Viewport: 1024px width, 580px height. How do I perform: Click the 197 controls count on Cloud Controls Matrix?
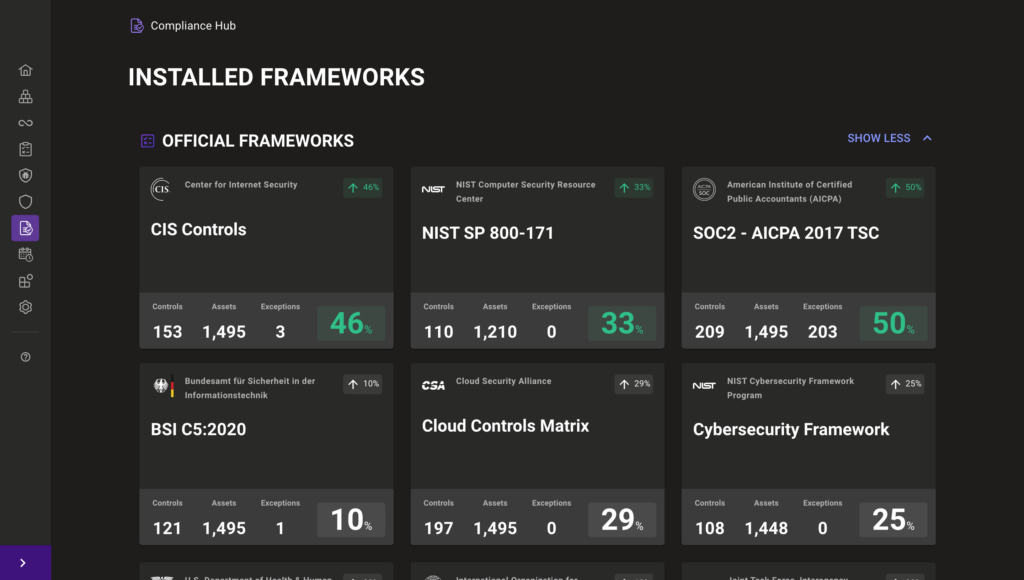point(439,528)
